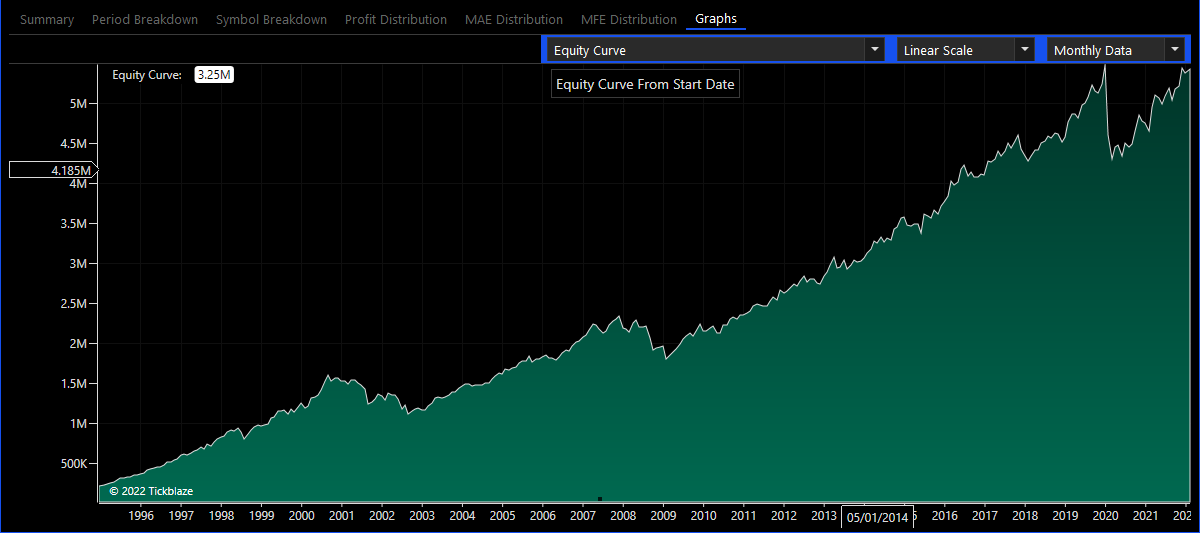Click the arrow beside Linear Scale
This screenshot has width=1200, height=533.
click(x=1024, y=50)
